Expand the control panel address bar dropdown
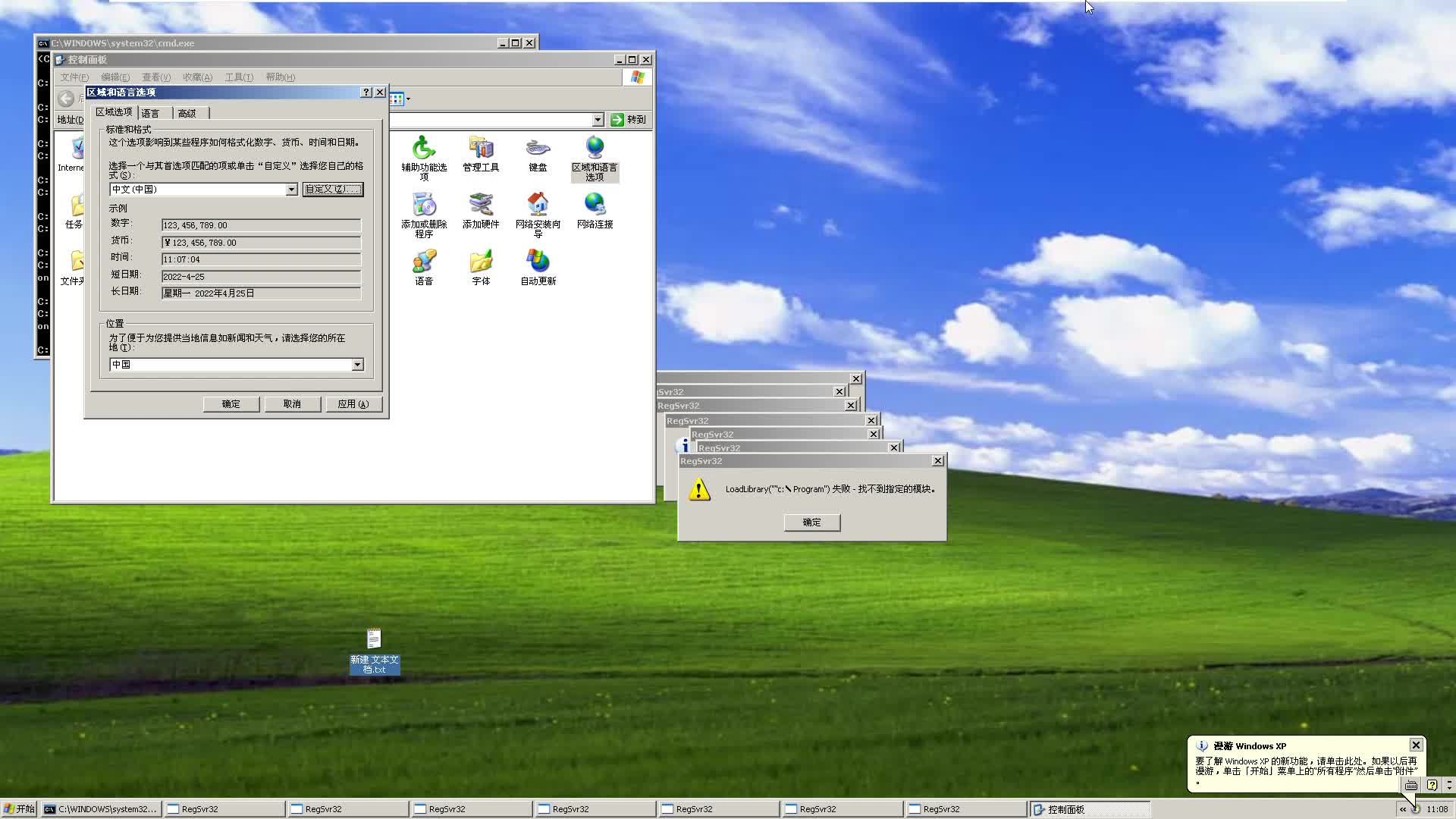This screenshot has width=1456, height=819. pos(598,120)
